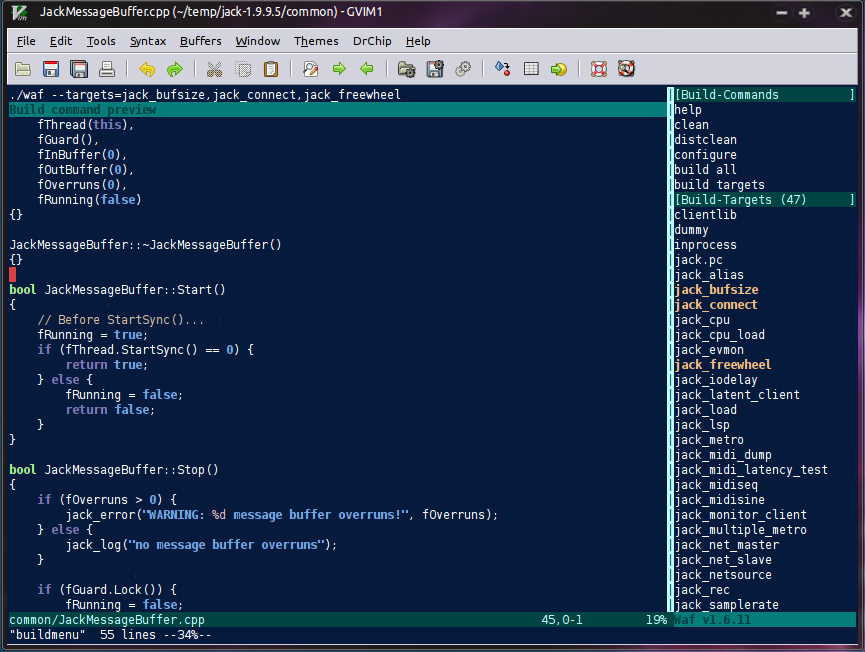Screen dimensions: 865x652
Task: Open the Syntax menu
Action: click(x=148, y=41)
